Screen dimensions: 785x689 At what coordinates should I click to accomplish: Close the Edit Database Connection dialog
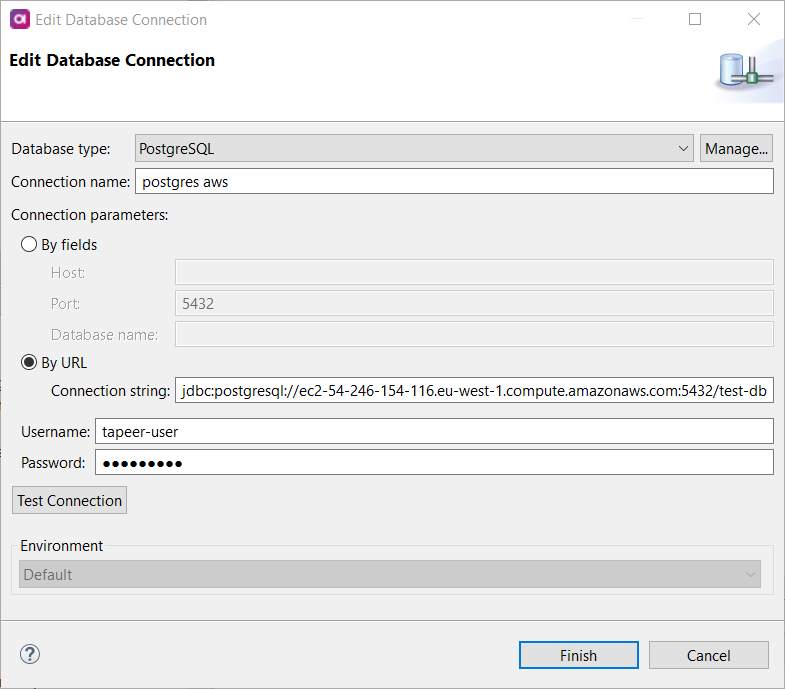[753, 19]
